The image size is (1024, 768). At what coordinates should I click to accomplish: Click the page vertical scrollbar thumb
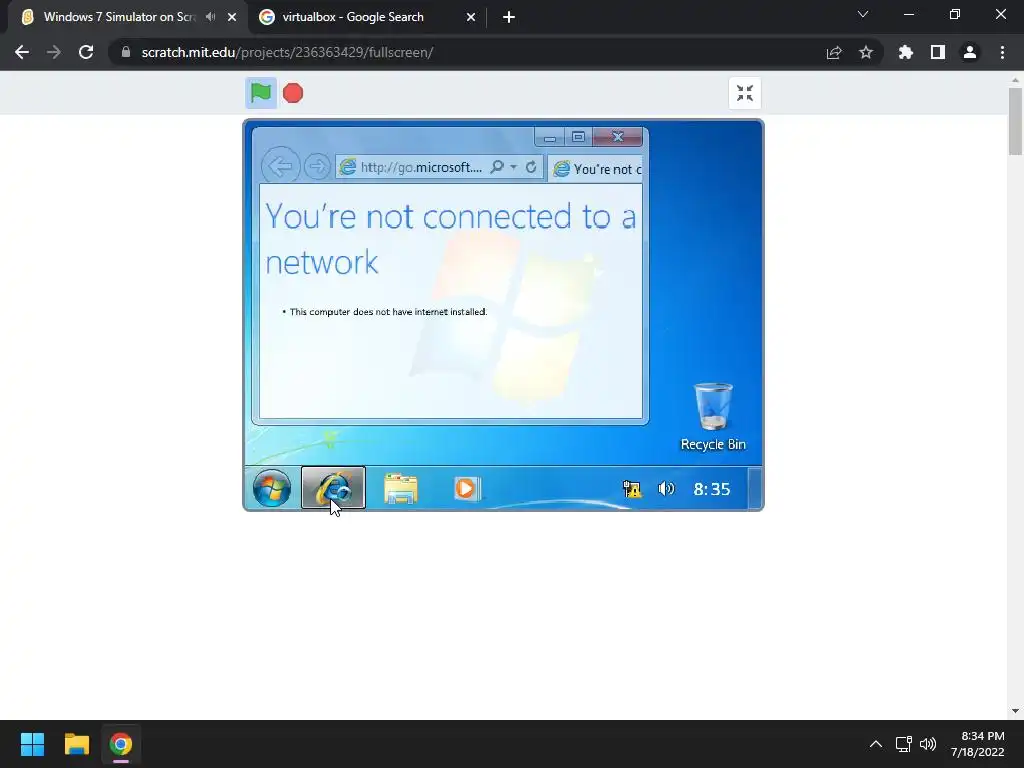[x=1015, y=121]
